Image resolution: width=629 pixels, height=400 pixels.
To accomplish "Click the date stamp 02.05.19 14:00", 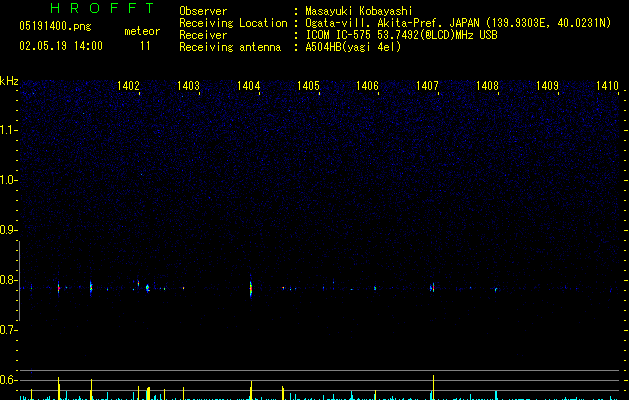I will coord(61,46).
